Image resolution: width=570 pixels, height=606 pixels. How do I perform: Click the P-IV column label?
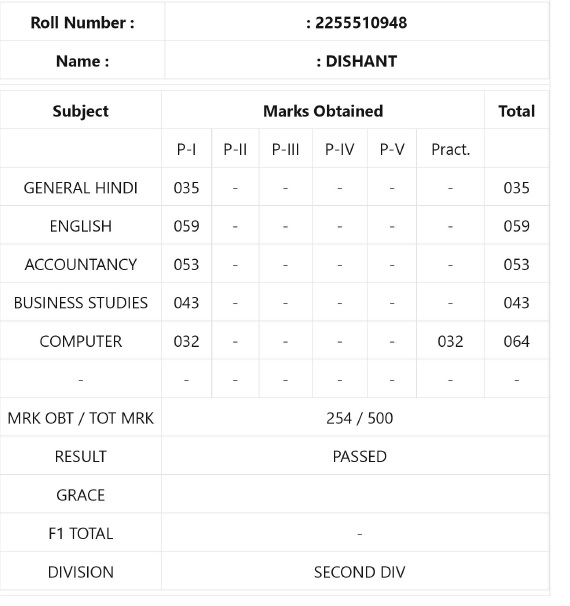[339, 149]
